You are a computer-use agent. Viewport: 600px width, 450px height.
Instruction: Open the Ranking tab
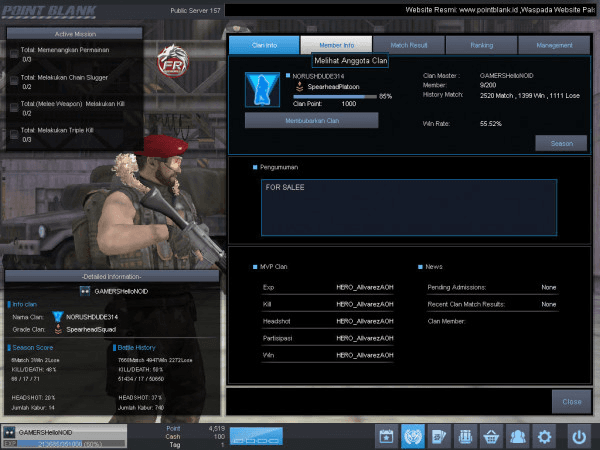point(481,45)
